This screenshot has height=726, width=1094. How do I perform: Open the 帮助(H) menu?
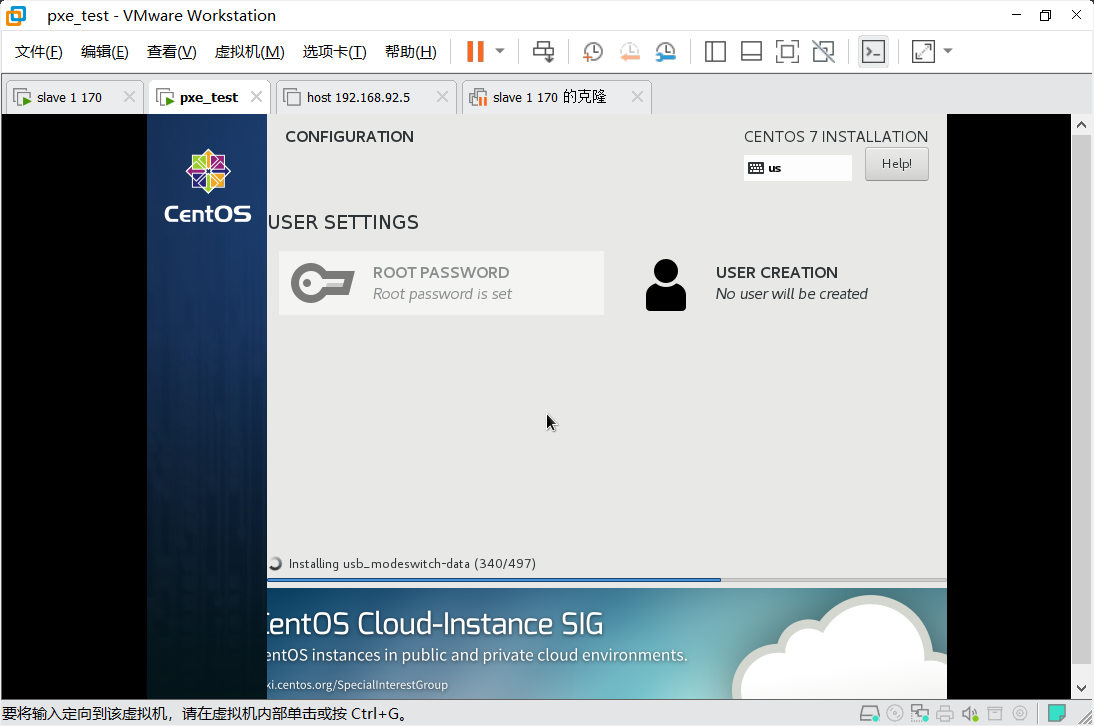click(411, 52)
